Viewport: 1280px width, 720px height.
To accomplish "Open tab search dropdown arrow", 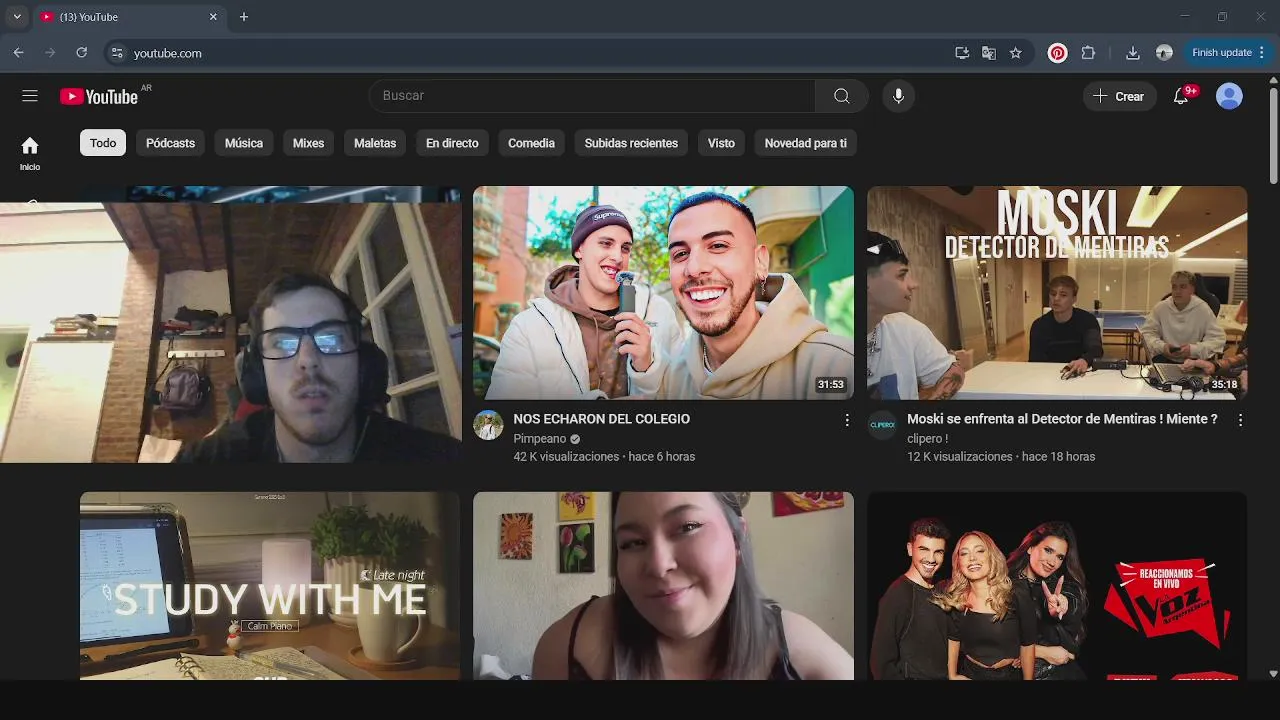I will [17, 17].
